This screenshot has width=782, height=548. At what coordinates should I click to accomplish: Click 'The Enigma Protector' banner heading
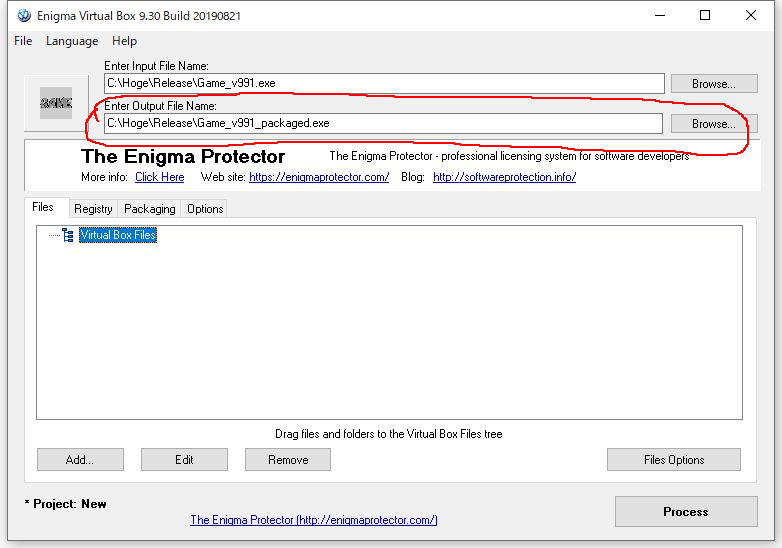pyautogui.click(x=183, y=157)
